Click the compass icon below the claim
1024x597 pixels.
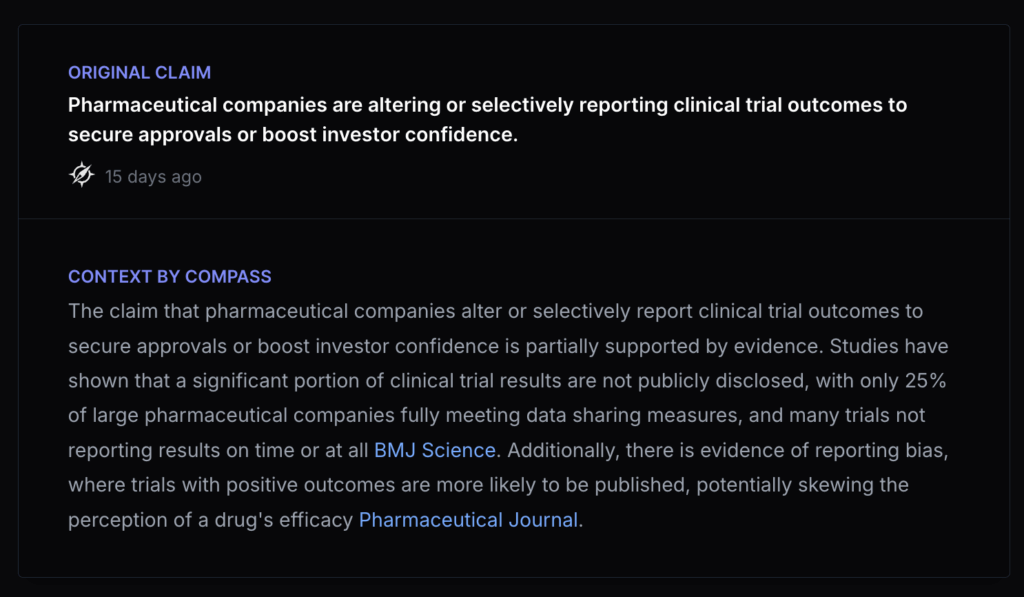click(81, 175)
